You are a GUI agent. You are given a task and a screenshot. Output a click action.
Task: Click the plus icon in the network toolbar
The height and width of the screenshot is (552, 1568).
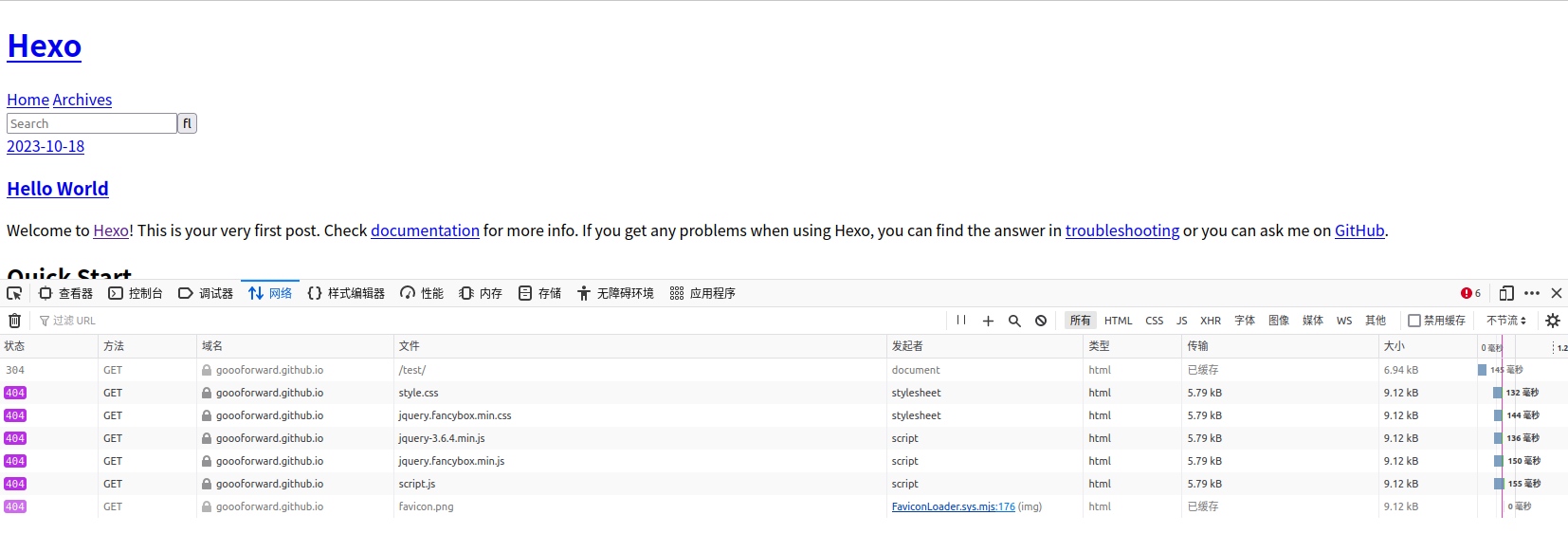tap(988, 321)
